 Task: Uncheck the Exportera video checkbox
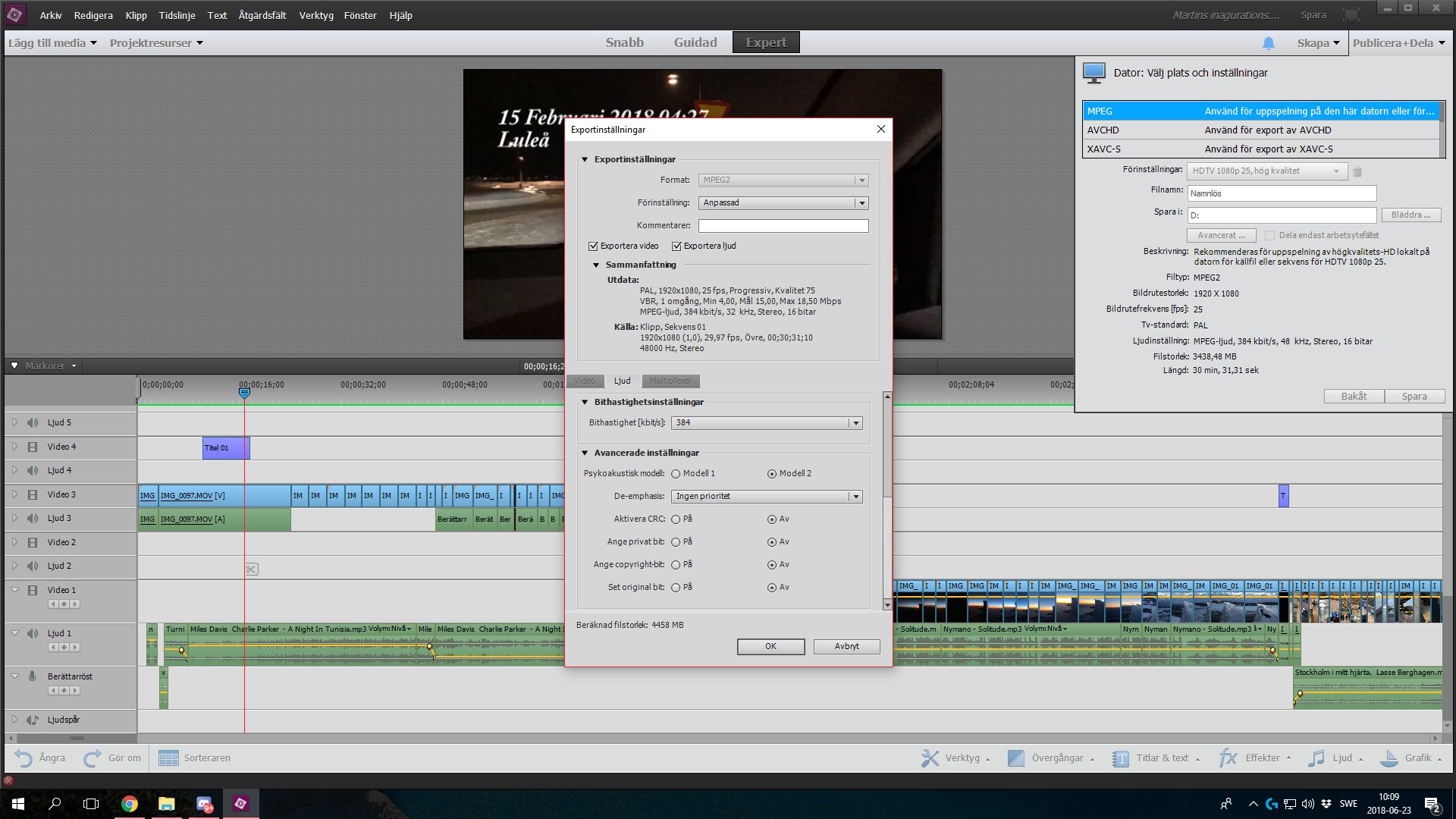[593, 246]
